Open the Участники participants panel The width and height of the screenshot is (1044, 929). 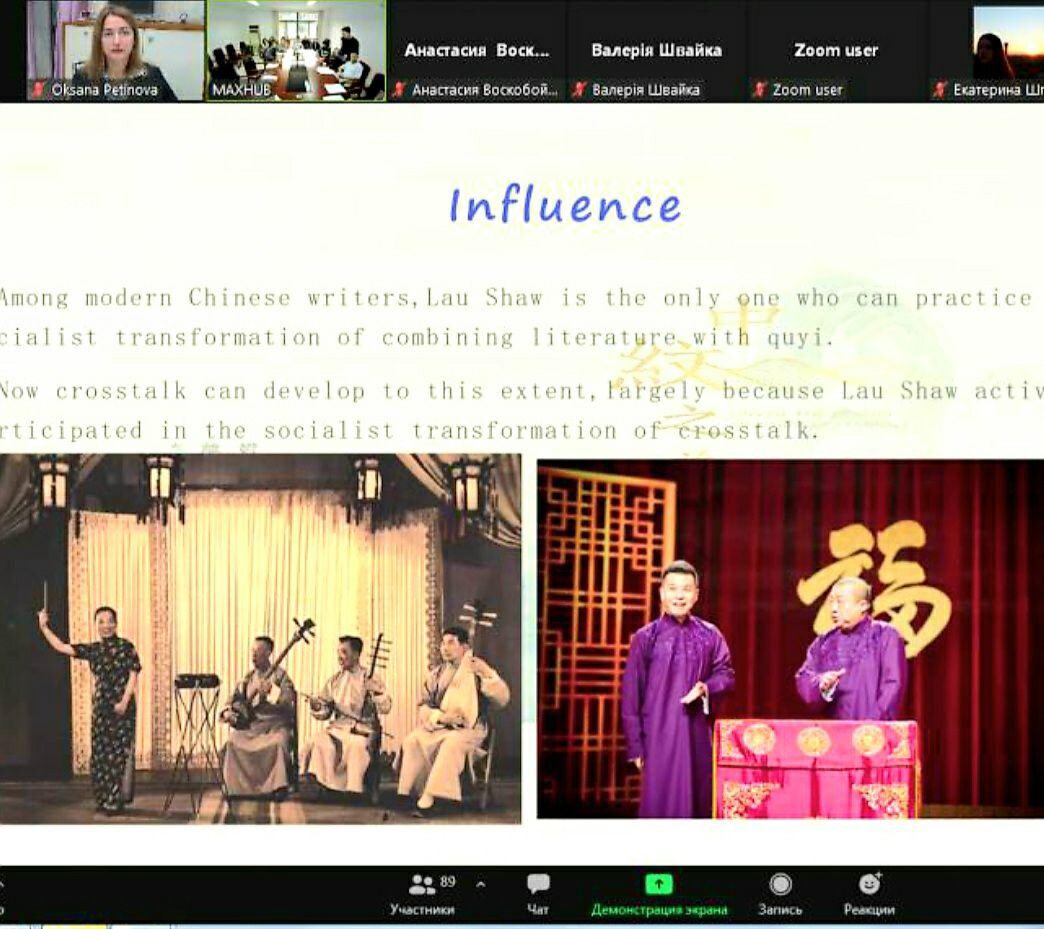(422, 894)
